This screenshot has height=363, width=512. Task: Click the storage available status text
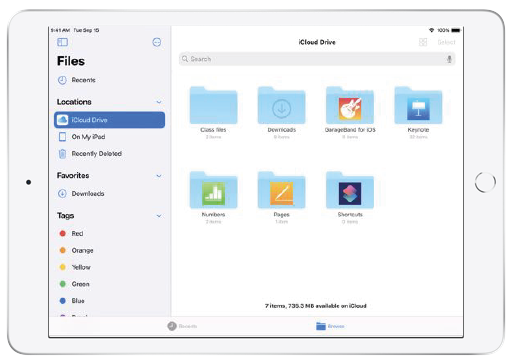click(x=316, y=306)
